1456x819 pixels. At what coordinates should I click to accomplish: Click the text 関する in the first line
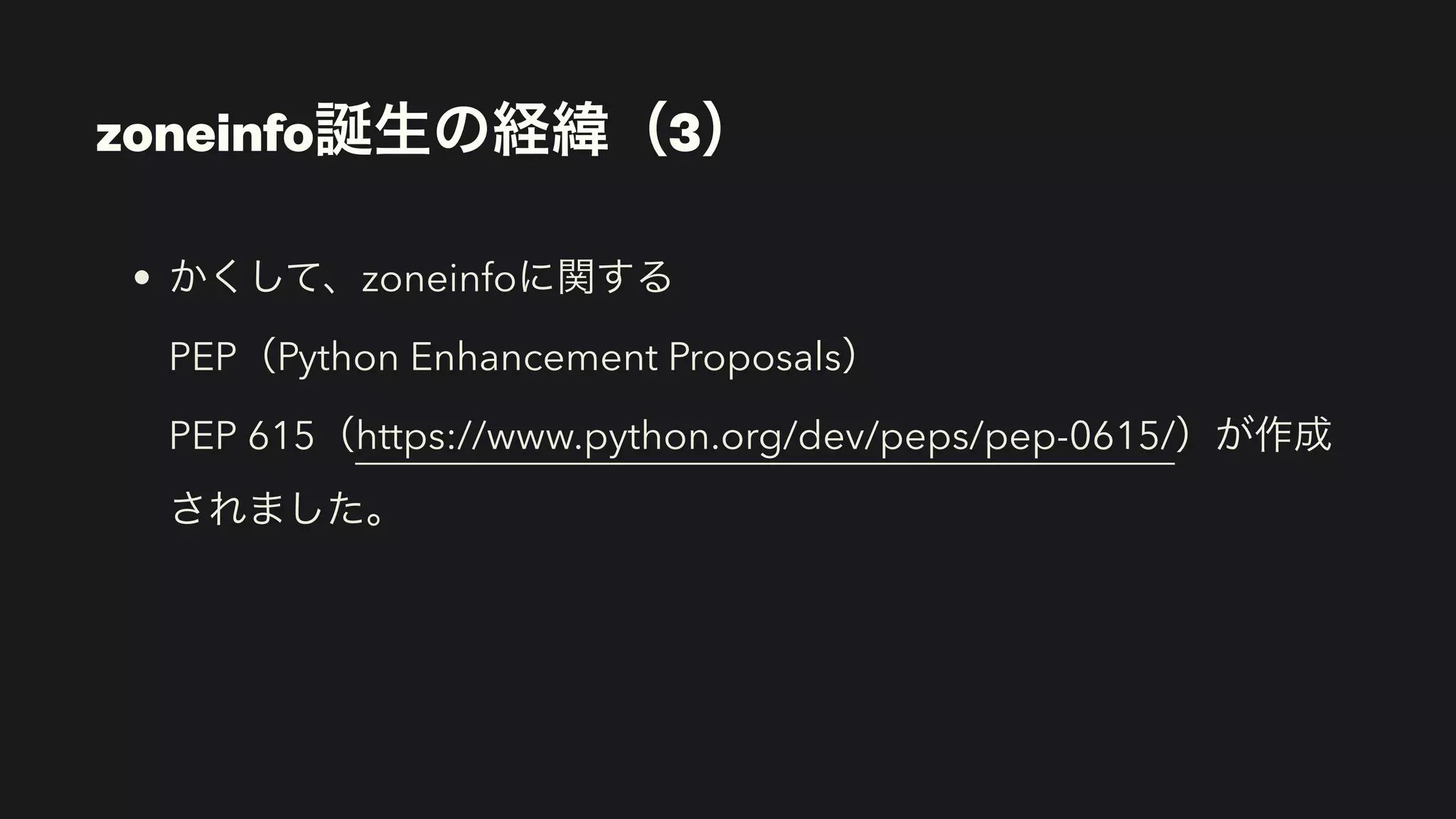[x=614, y=278]
